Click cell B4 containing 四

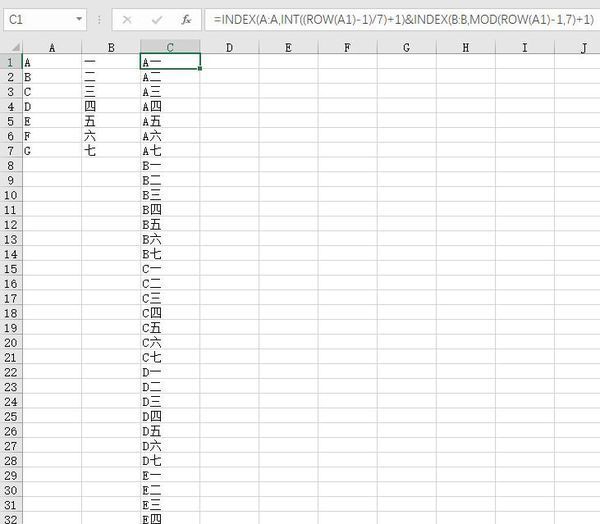click(x=111, y=106)
